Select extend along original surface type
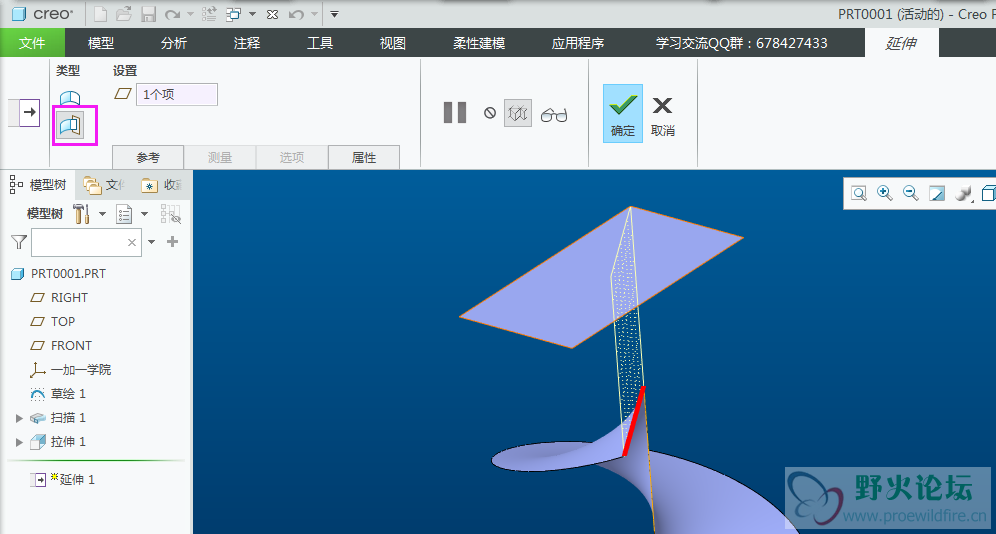Image resolution: width=996 pixels, height=534 pixels. (70, 97)
